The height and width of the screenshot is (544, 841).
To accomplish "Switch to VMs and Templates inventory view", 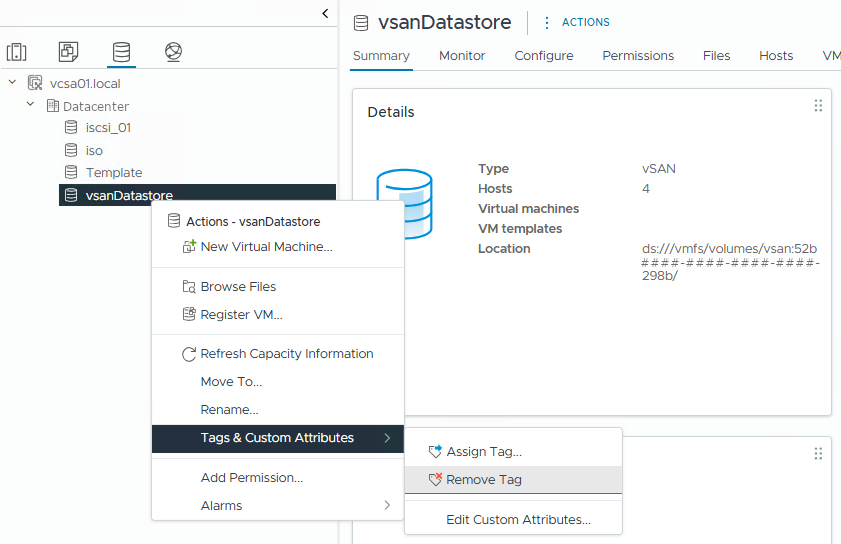I will coord(68,52).
